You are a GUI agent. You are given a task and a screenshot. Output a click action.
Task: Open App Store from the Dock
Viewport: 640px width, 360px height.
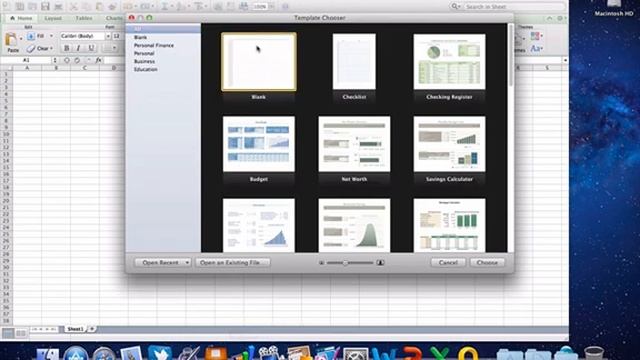pos(76,354)
